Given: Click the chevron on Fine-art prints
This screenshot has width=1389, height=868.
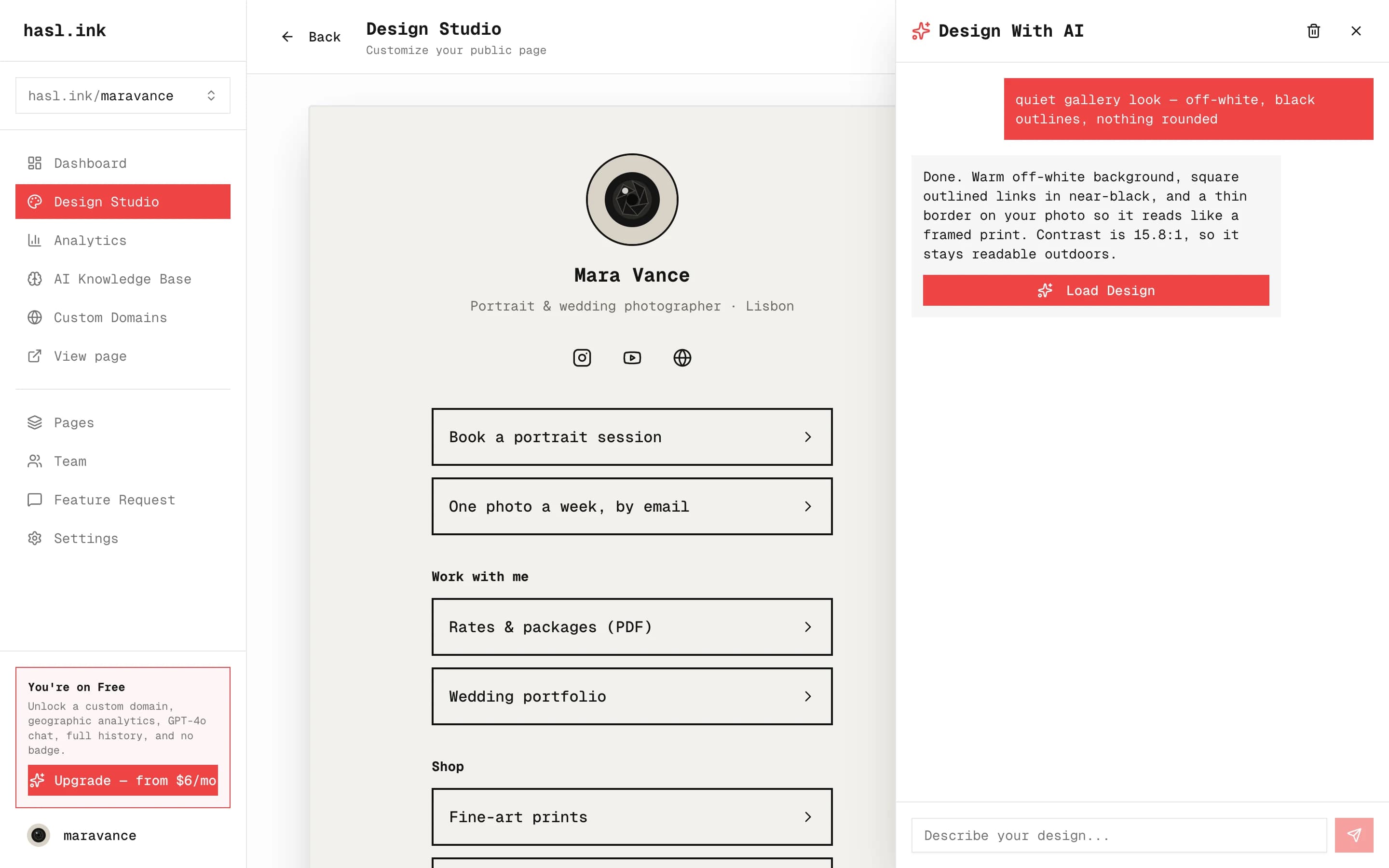Looking at the screenshot, I should point(808,817).
